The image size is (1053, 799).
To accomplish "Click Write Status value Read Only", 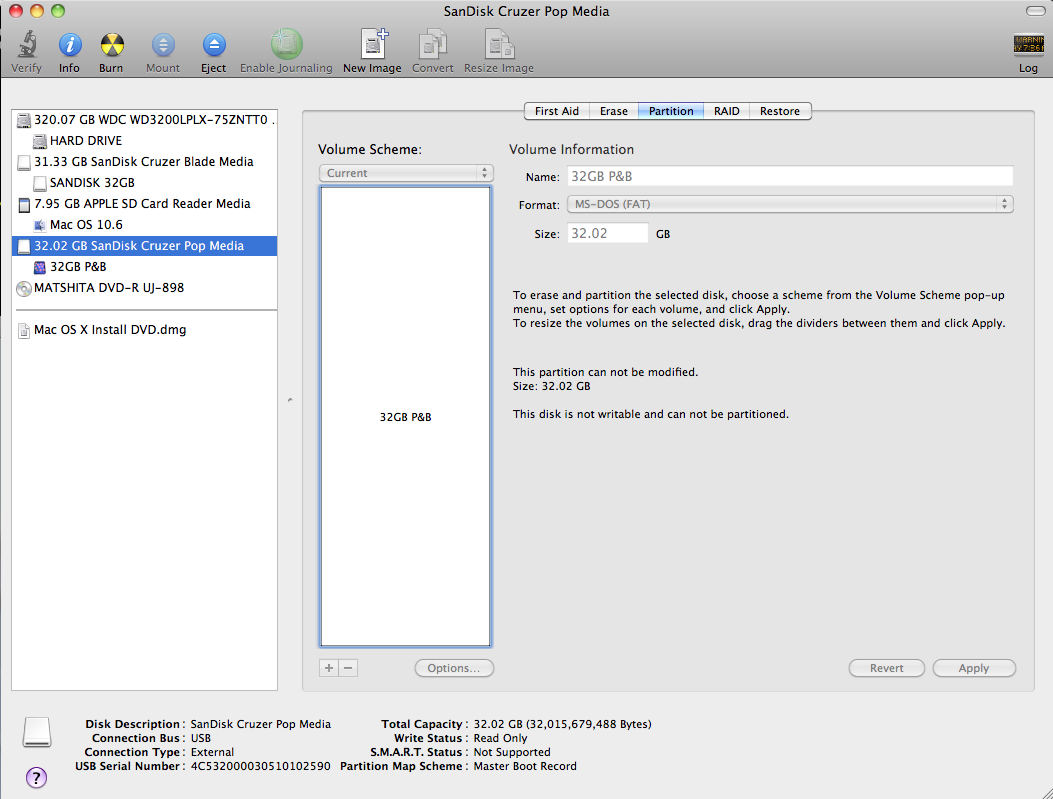I will (500, 738).
